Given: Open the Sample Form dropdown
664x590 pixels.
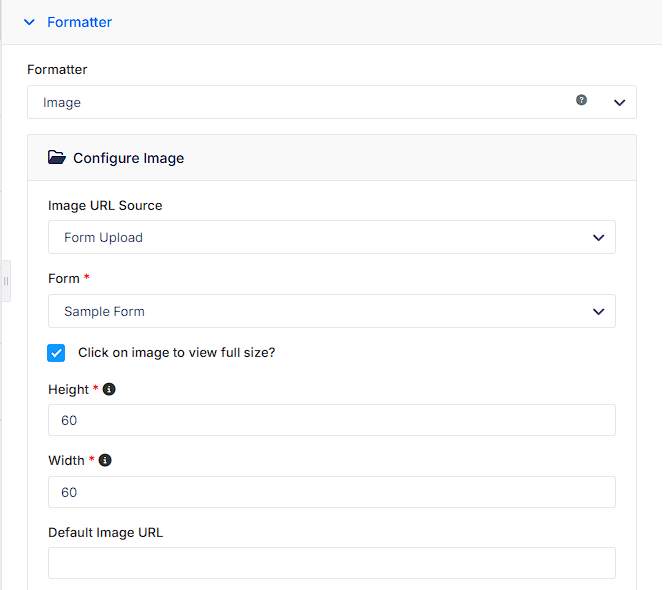Looking at the screenshot, I should [332, 311].
